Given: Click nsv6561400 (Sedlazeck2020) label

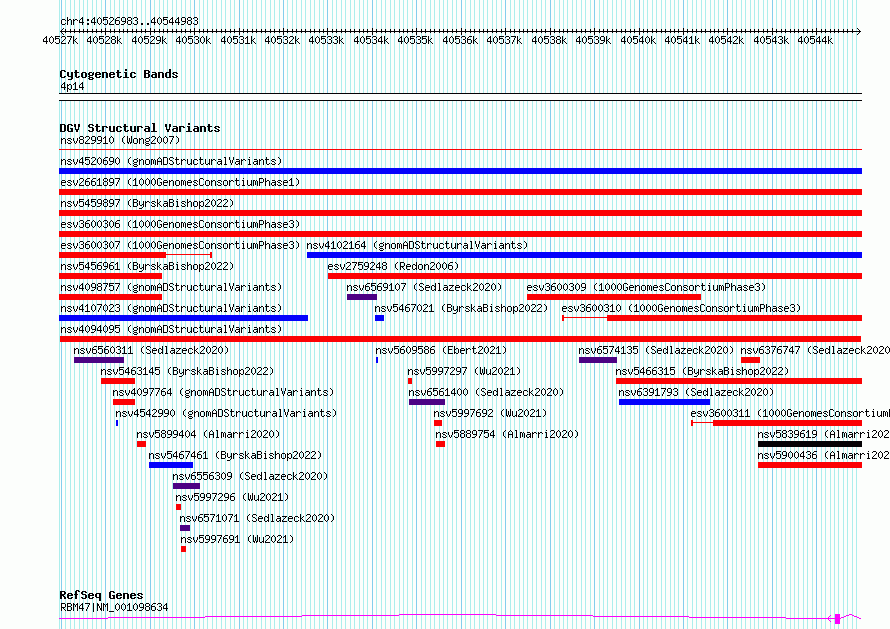Looking at the screenshot, I should [486, 392].
